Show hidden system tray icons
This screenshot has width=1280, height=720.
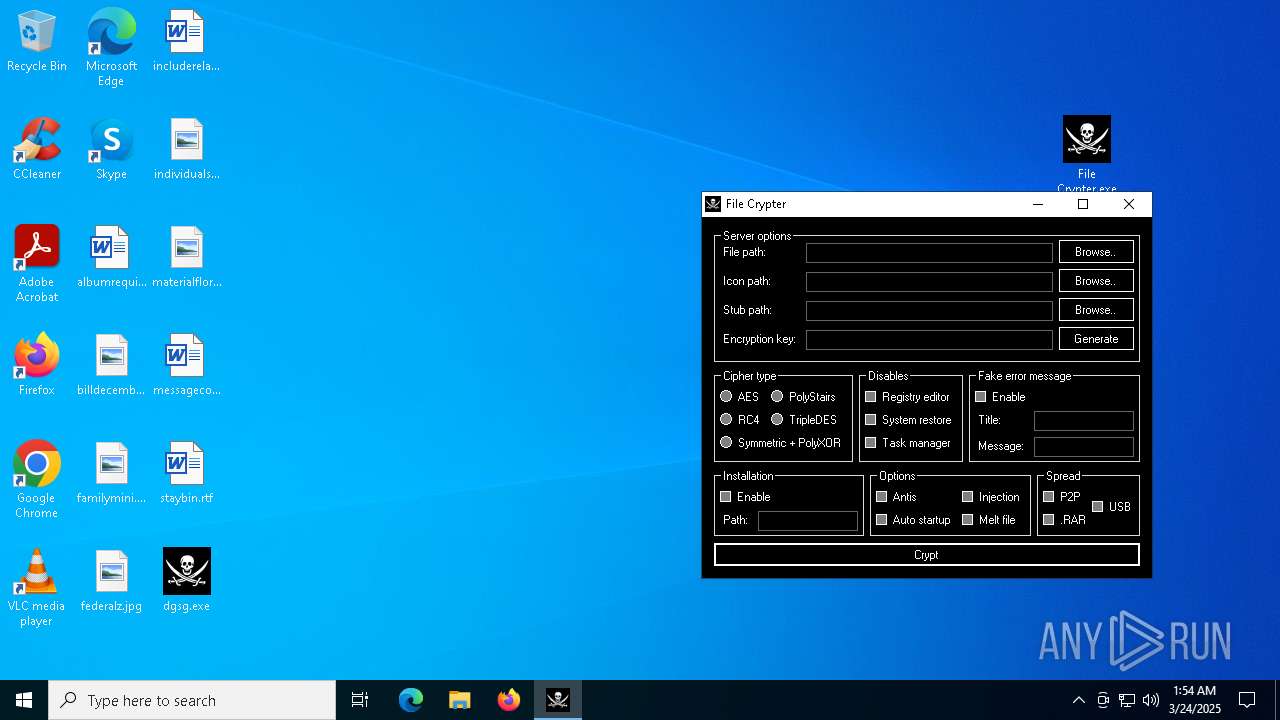[x=1078, y=700]
